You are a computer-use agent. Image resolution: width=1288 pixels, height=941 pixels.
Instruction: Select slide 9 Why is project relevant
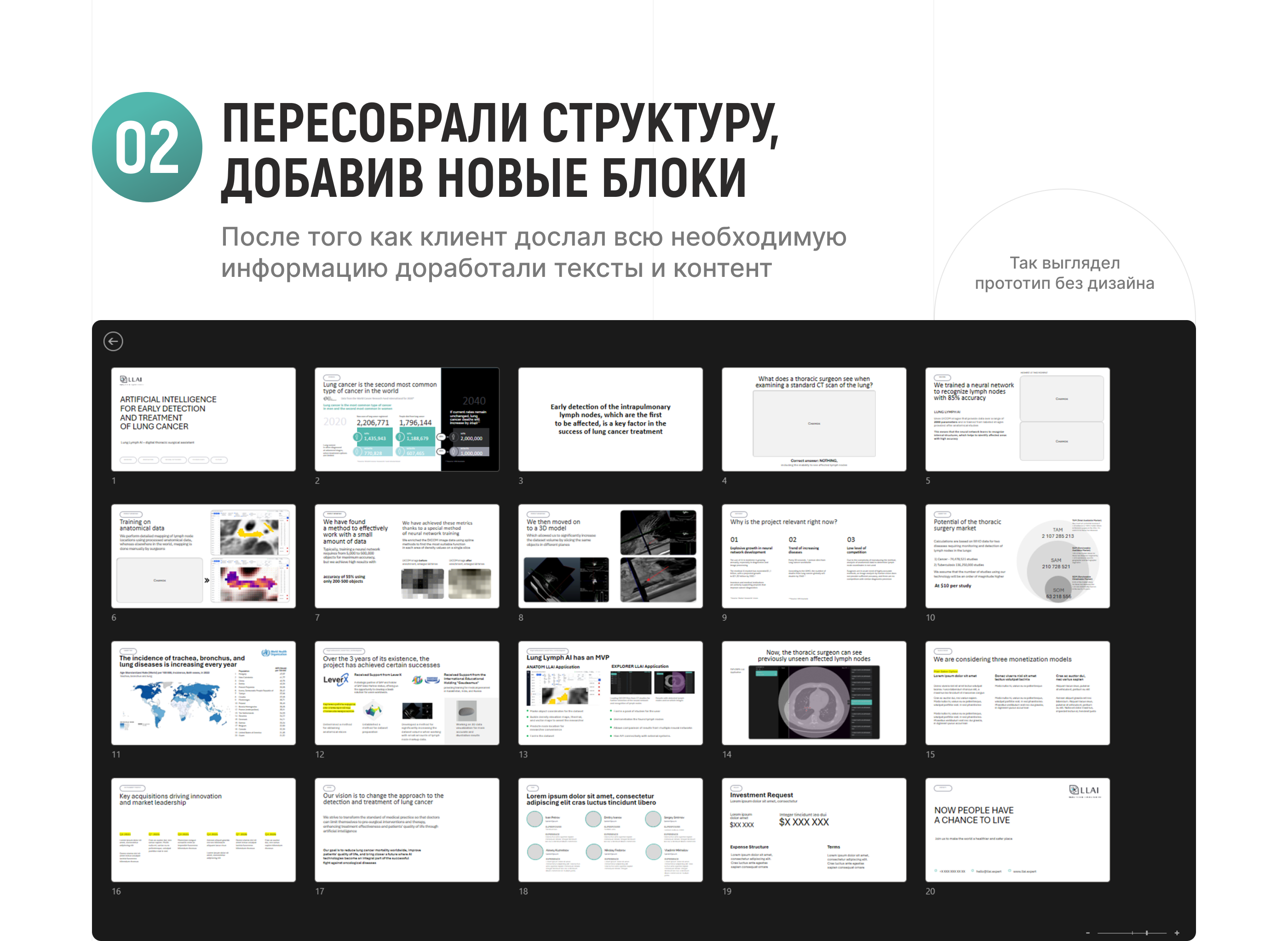tap(813, 556)
